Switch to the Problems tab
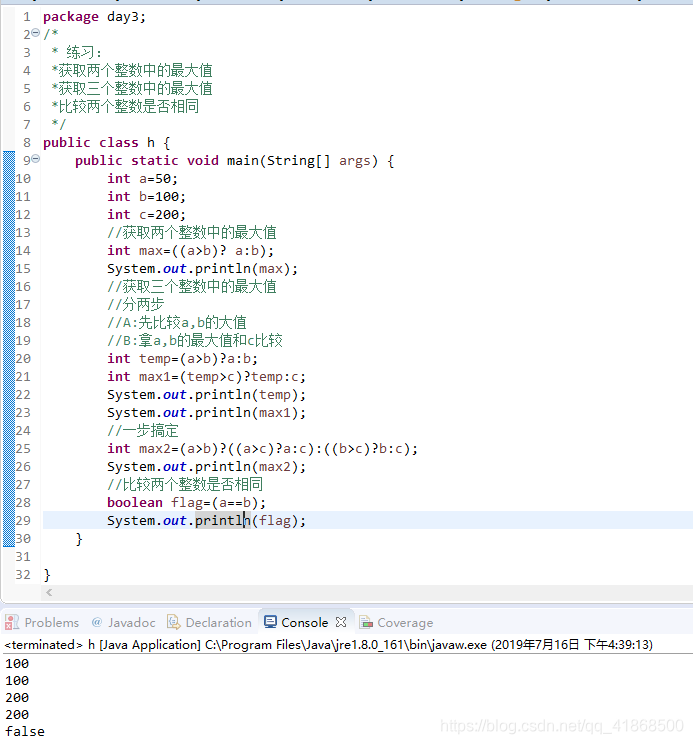 click(x=52, y=623)
